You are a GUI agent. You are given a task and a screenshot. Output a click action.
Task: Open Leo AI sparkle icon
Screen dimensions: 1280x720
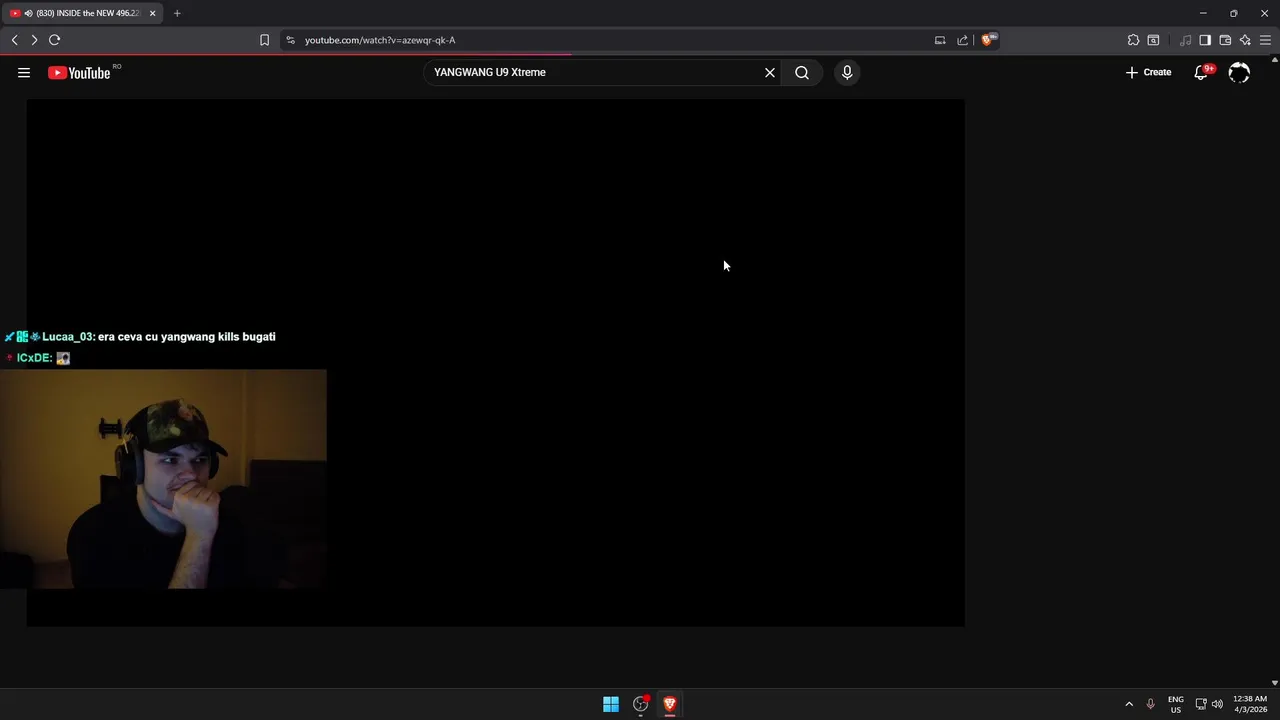coord(1245,40)
